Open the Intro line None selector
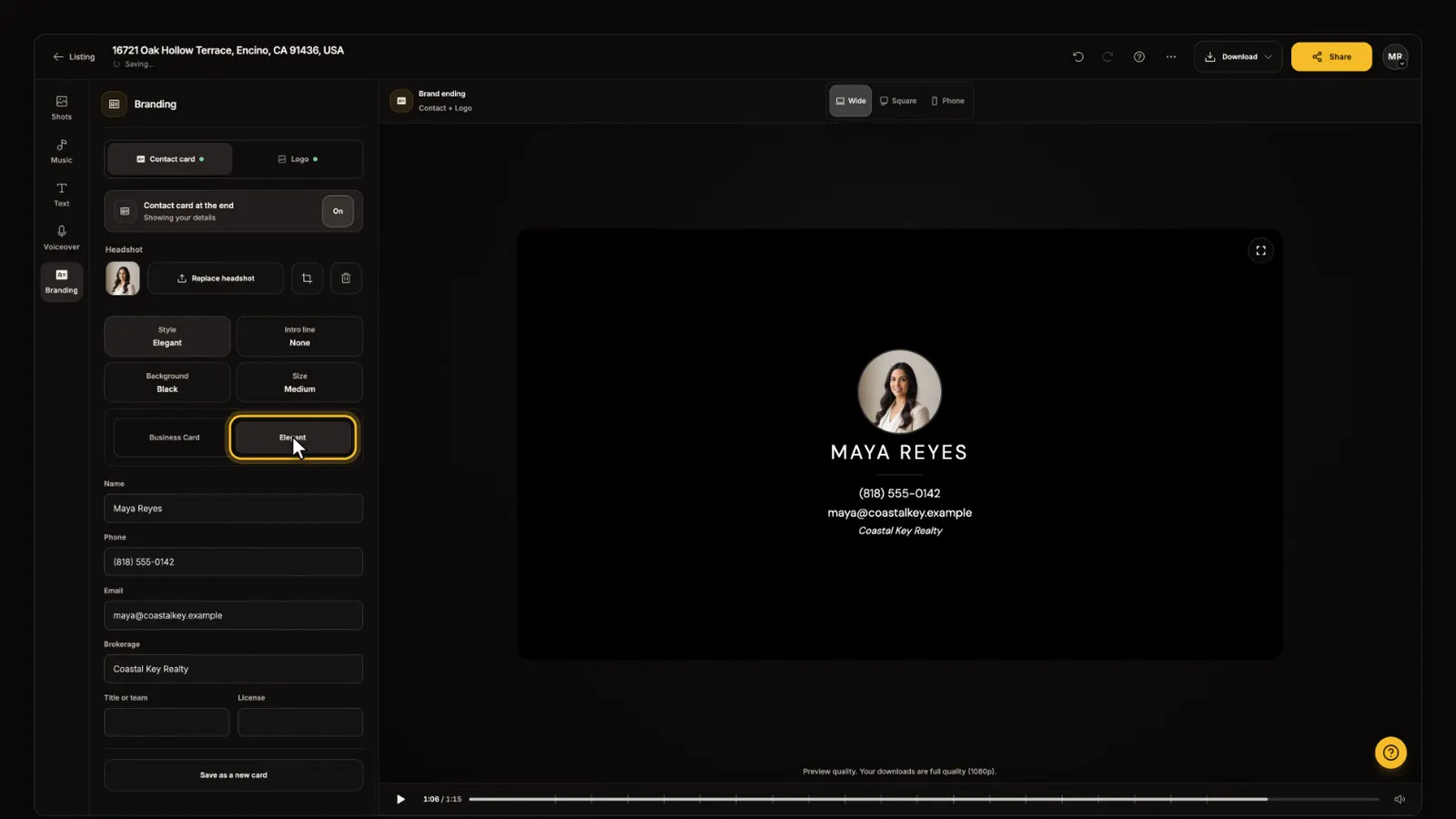This screenshot has width=1456, height=819. point(299,337)
